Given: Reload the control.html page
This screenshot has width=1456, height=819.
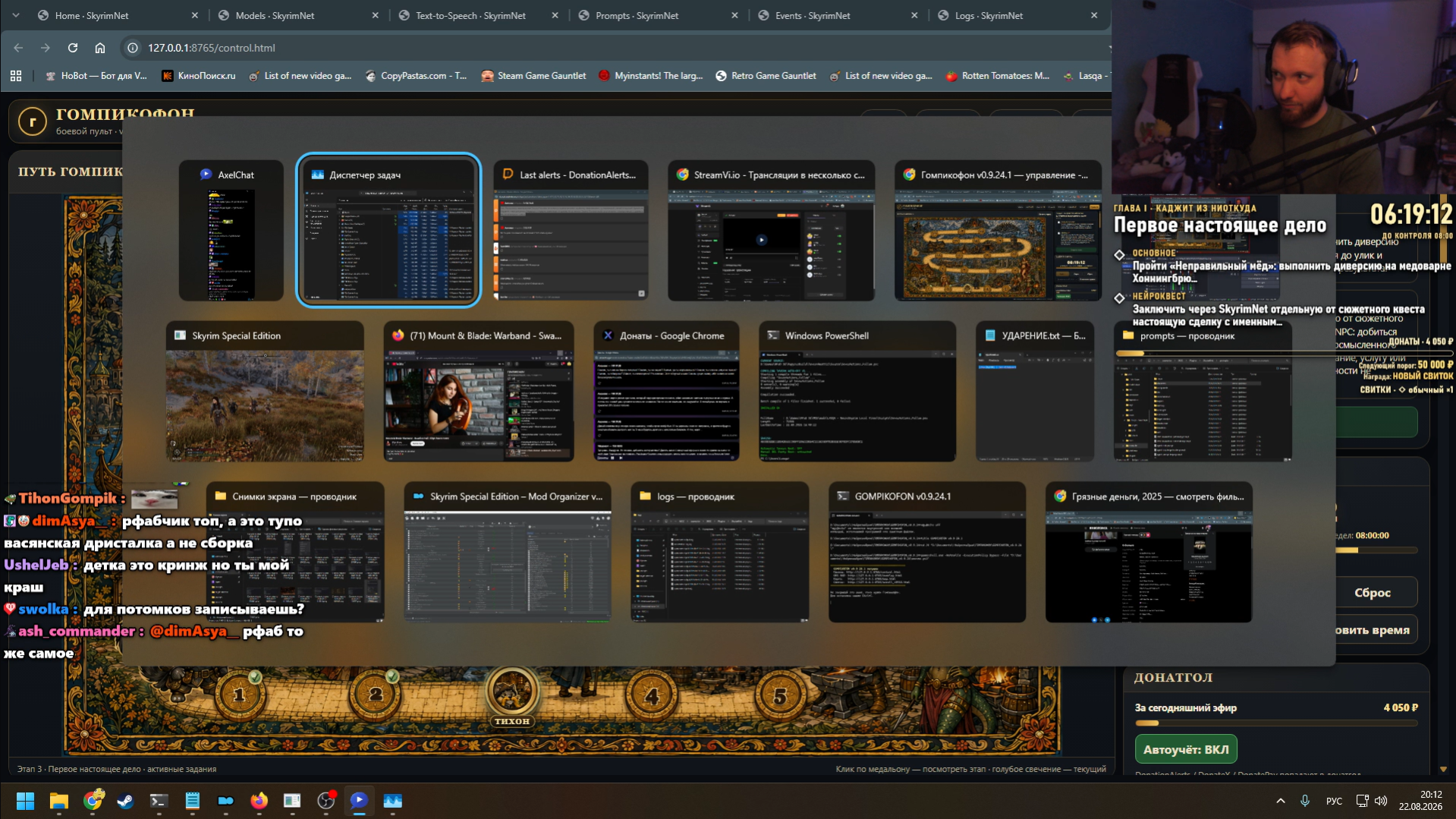Looking at the screenshot, I should 73,48.
